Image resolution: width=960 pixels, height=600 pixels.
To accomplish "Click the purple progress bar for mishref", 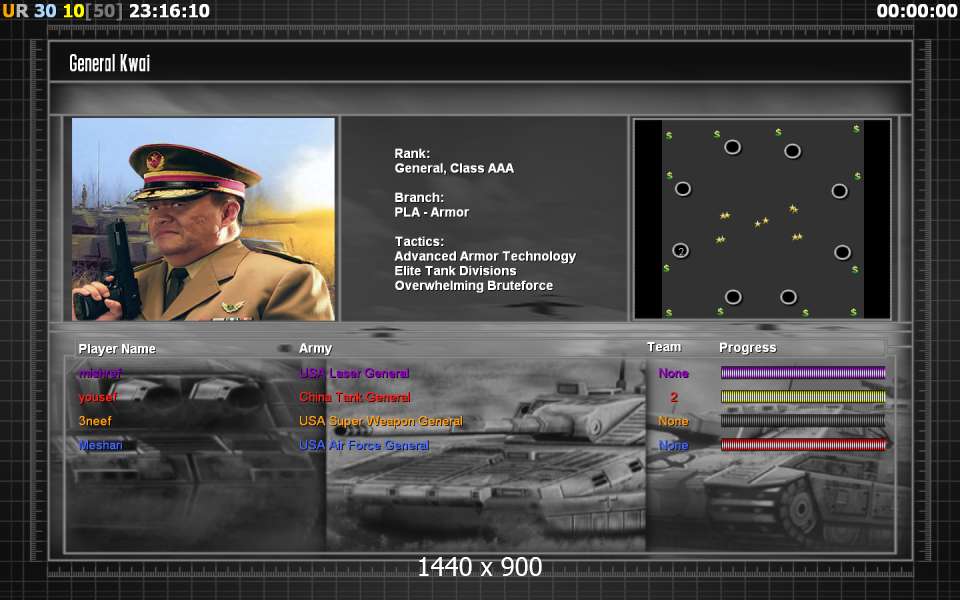I will tap(803, 373).
